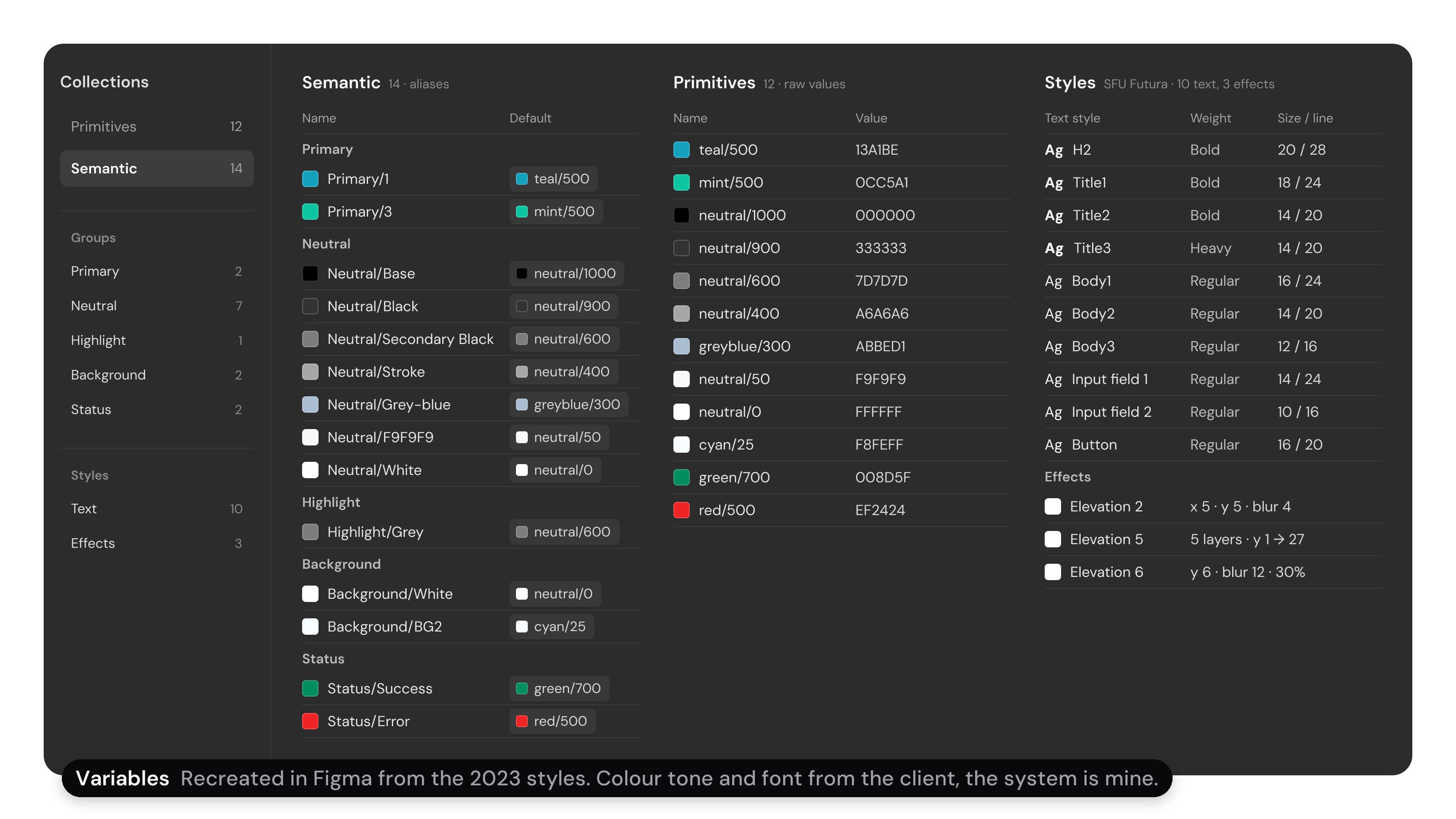Viewport: 1456px width, 819px height.
Task: Open the Background group in sidebar
Action: click(157, 375)
